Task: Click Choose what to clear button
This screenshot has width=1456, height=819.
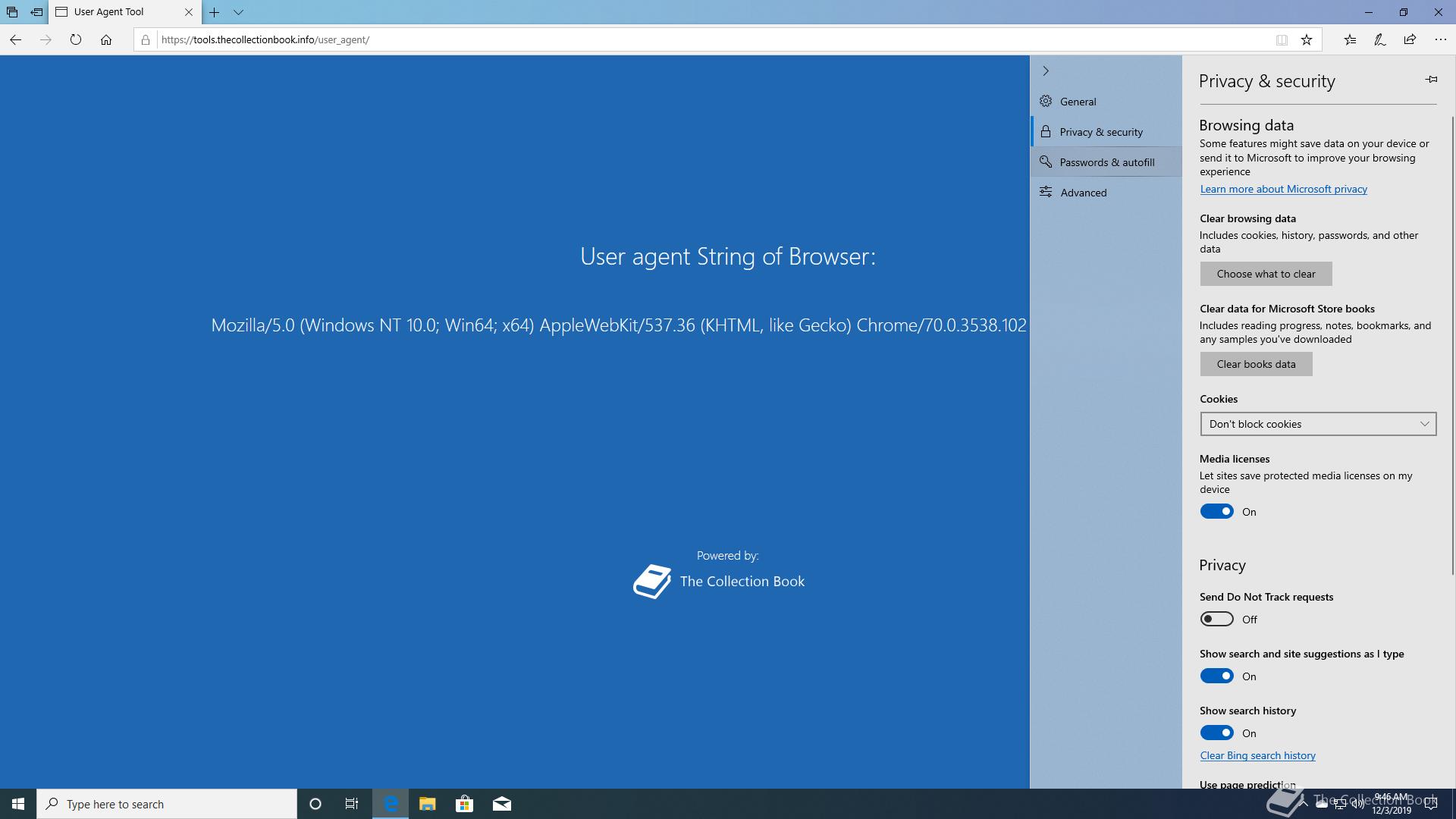Action: (x=1266, y=274)
